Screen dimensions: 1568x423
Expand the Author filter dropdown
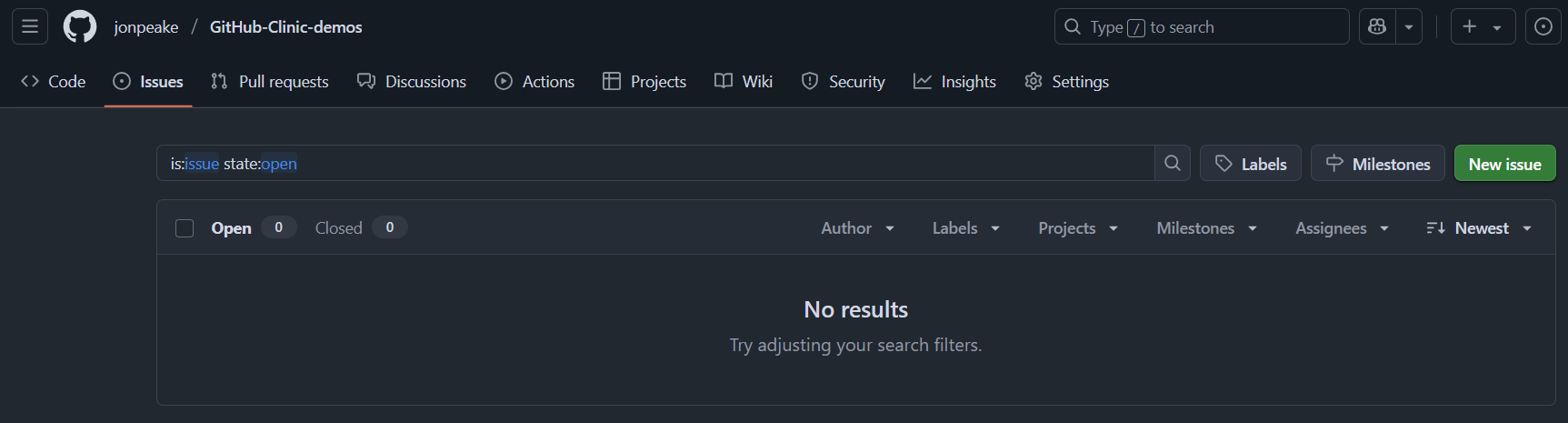pyautogui.click(x=857, y=228)
